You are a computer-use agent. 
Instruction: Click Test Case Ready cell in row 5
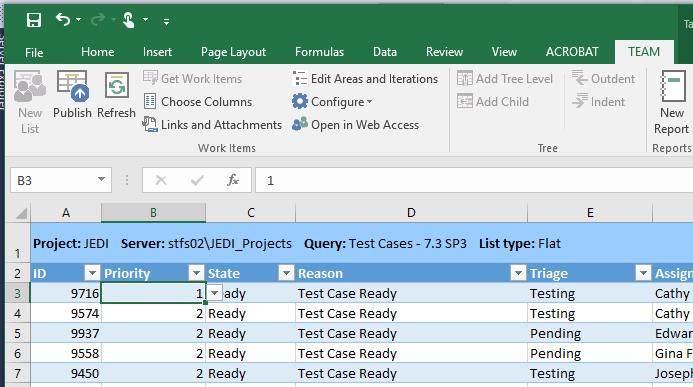411,333
